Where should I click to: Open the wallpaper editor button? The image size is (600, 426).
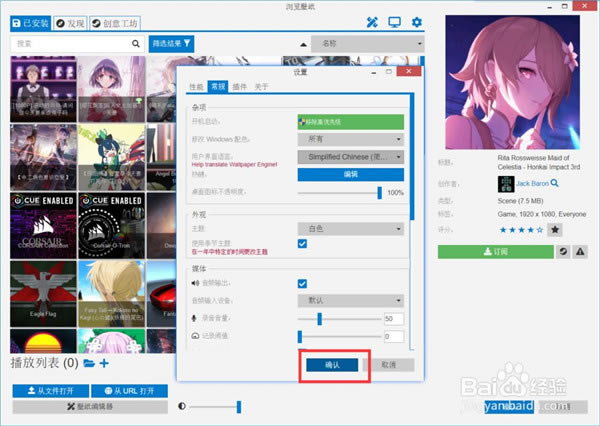click(x=90, y=406)
